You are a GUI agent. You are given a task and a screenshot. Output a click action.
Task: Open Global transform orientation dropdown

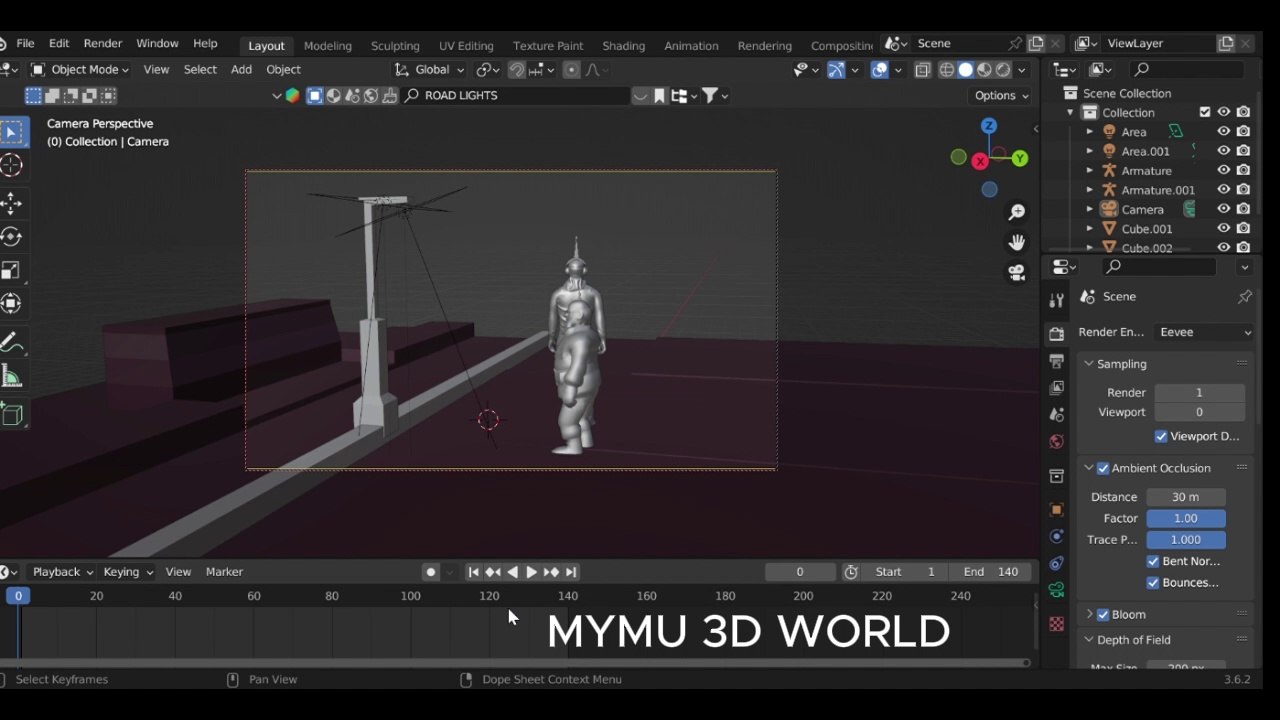tap(429, 70)
